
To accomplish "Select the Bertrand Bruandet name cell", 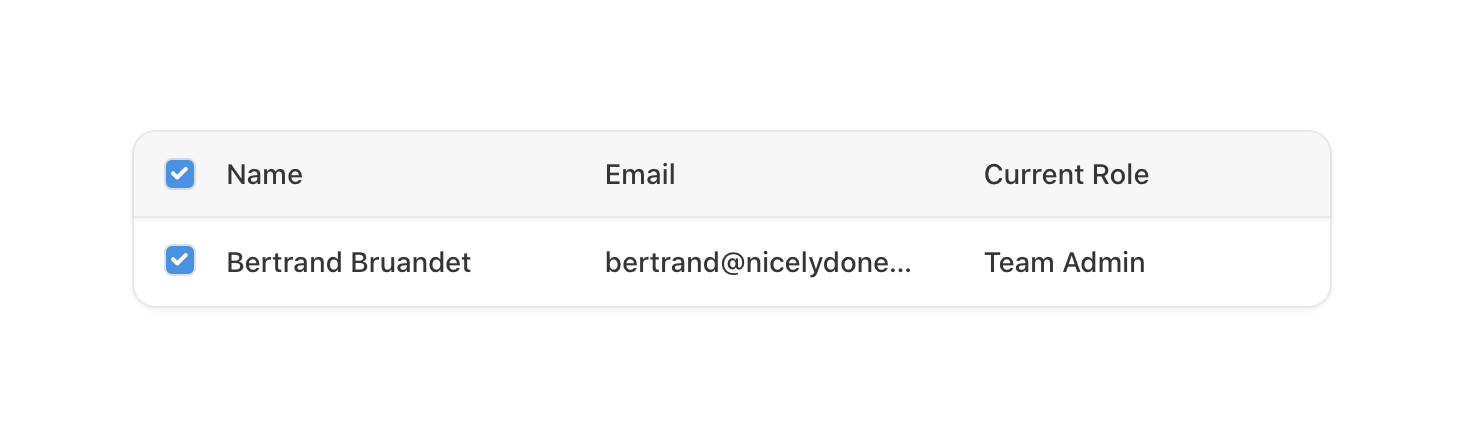I will [348, 263].
